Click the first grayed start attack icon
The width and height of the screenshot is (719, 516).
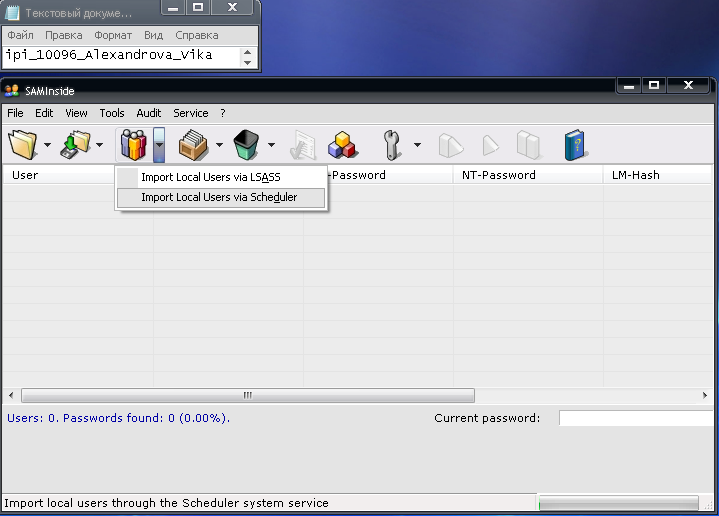[x=450, y=145]
